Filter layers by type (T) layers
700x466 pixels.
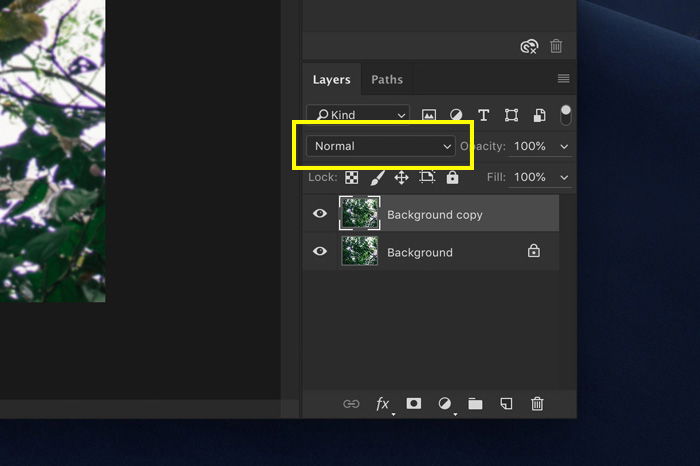coord(483,115)
